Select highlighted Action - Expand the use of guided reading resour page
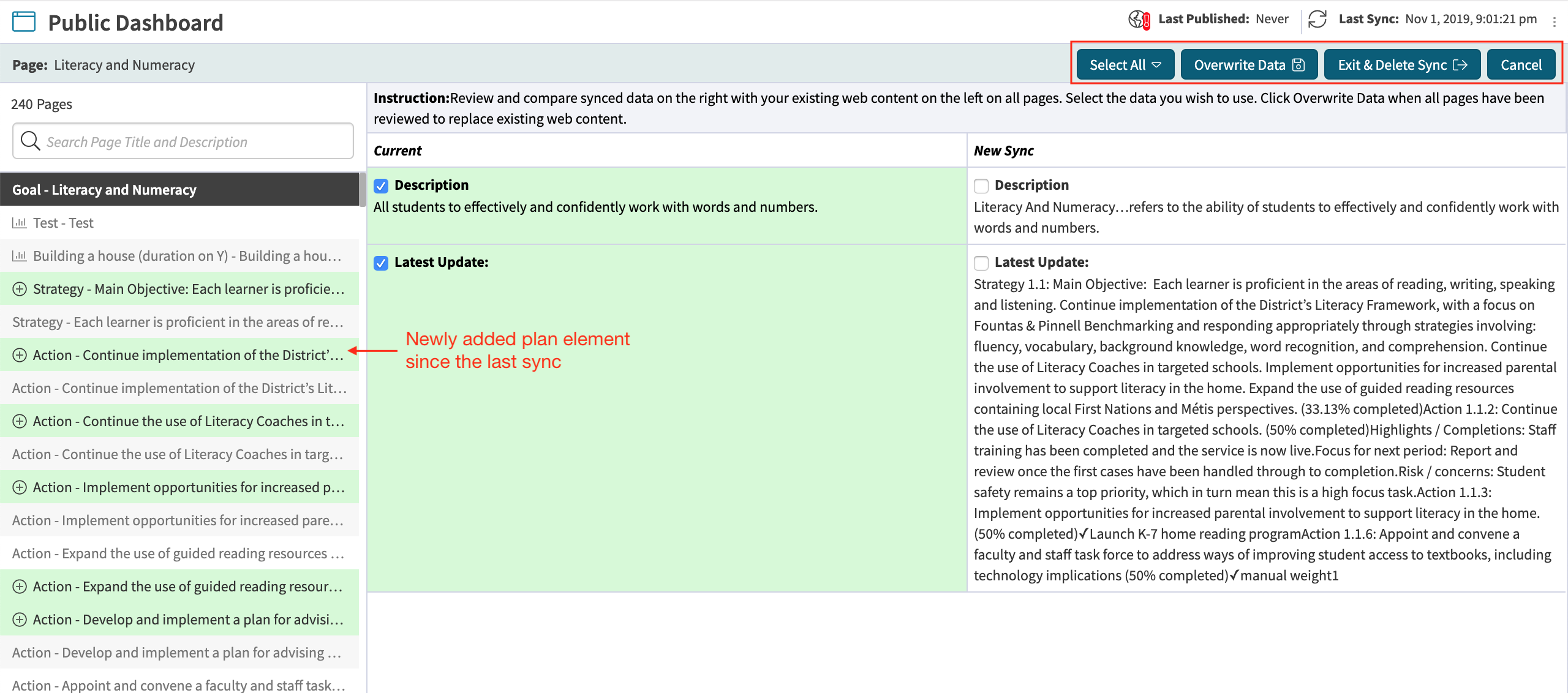The image size is (1568, 693). pos(179,586)
